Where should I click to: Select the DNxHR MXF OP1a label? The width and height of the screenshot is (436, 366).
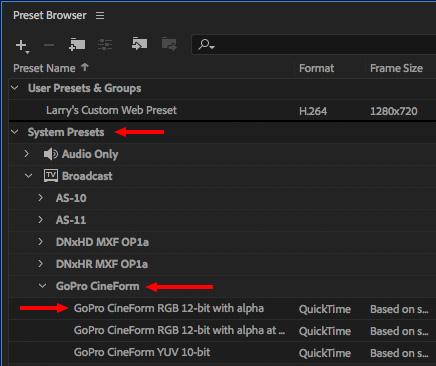[102, 264]
